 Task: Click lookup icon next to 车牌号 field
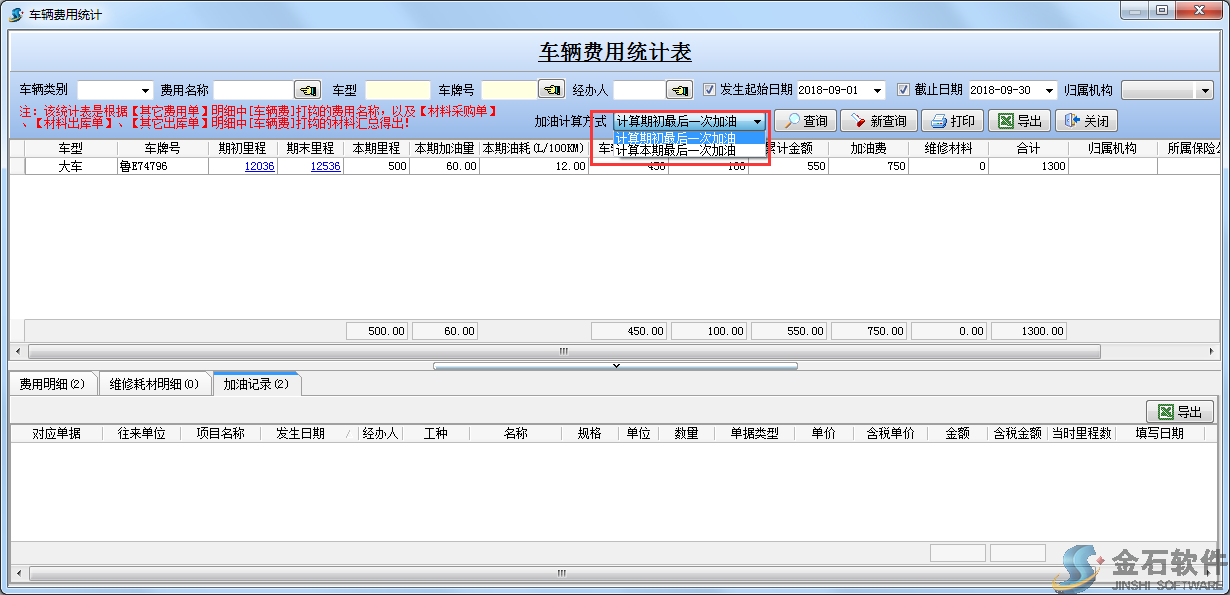coord(551,90)
